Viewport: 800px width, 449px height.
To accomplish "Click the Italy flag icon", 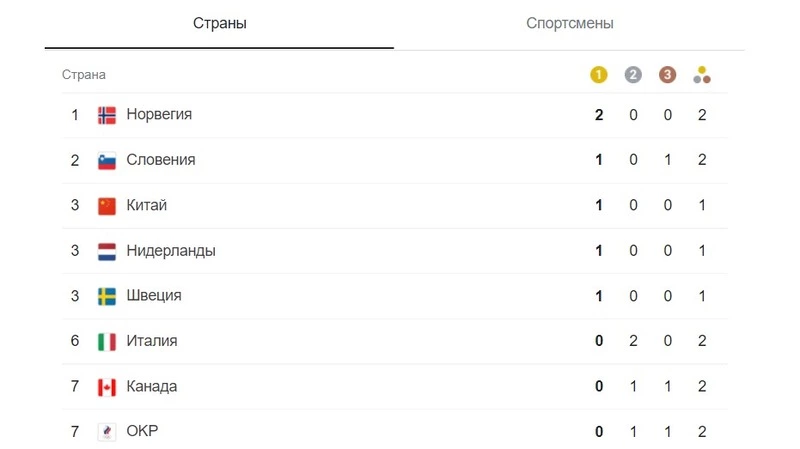I will (107, 342).
